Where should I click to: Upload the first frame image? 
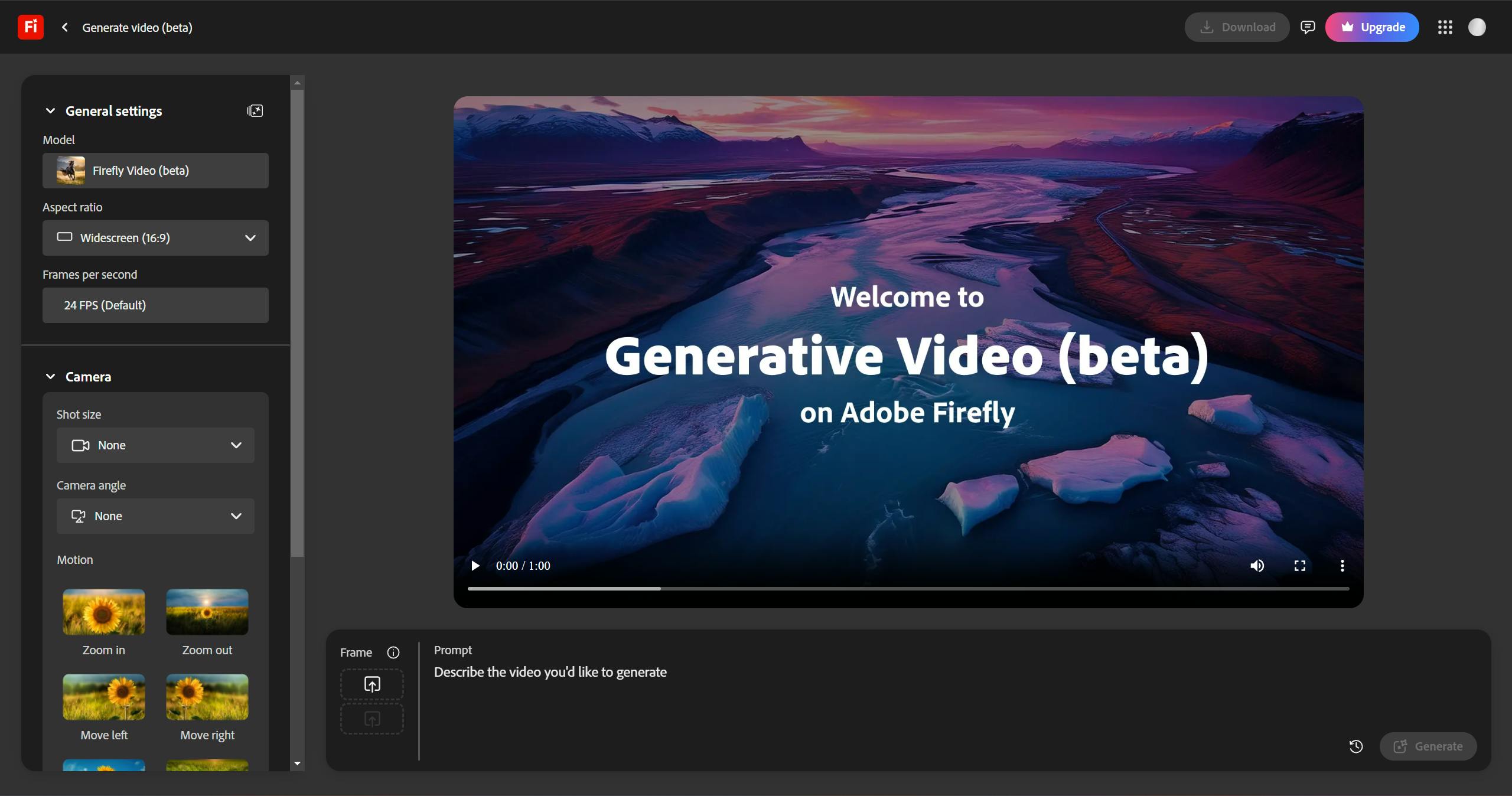pos(372,684)
